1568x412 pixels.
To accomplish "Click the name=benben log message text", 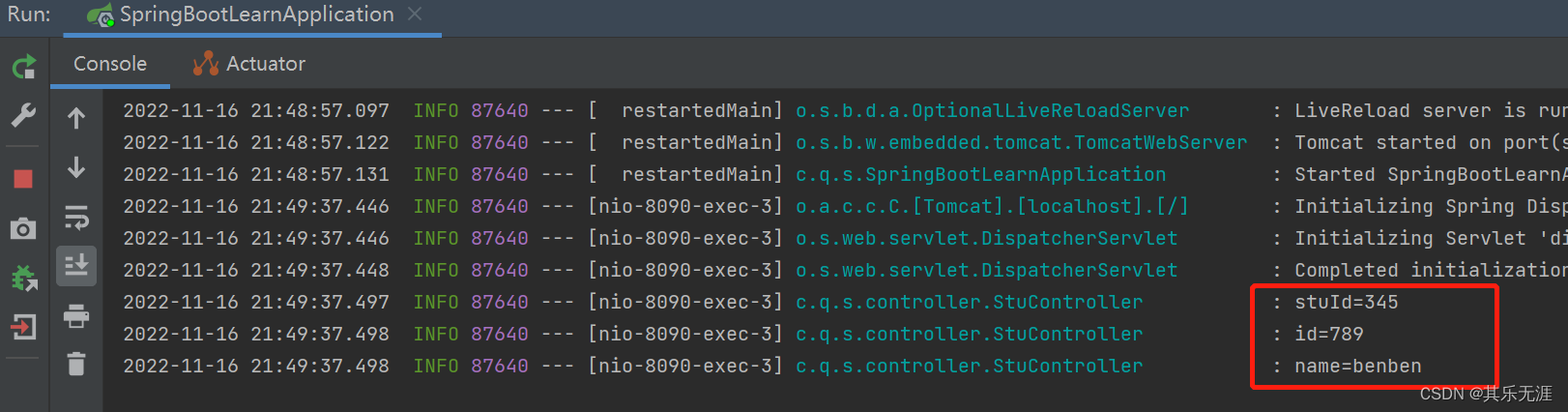I will [x=1358, y=366].
